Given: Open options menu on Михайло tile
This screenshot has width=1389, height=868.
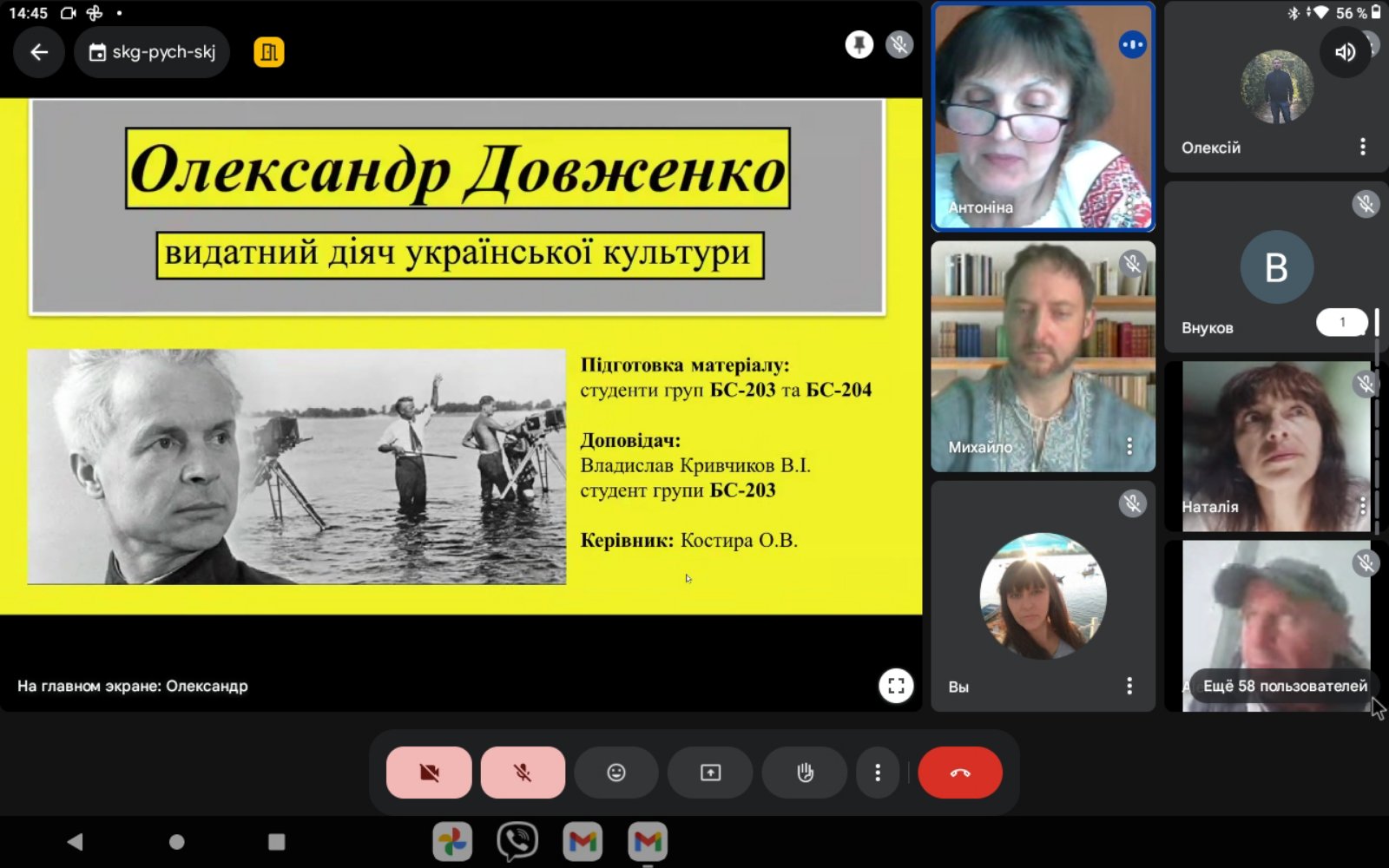Looking at the screenshot, I should point(1129,446).
